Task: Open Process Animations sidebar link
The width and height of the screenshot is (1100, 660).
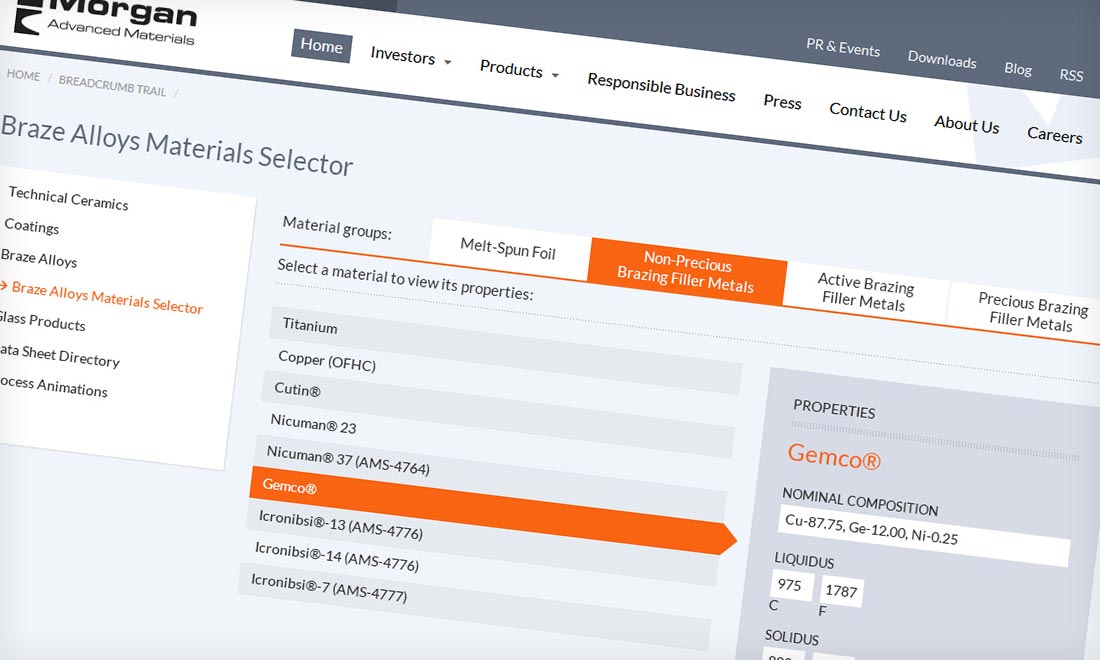Action: coord(53,385)
